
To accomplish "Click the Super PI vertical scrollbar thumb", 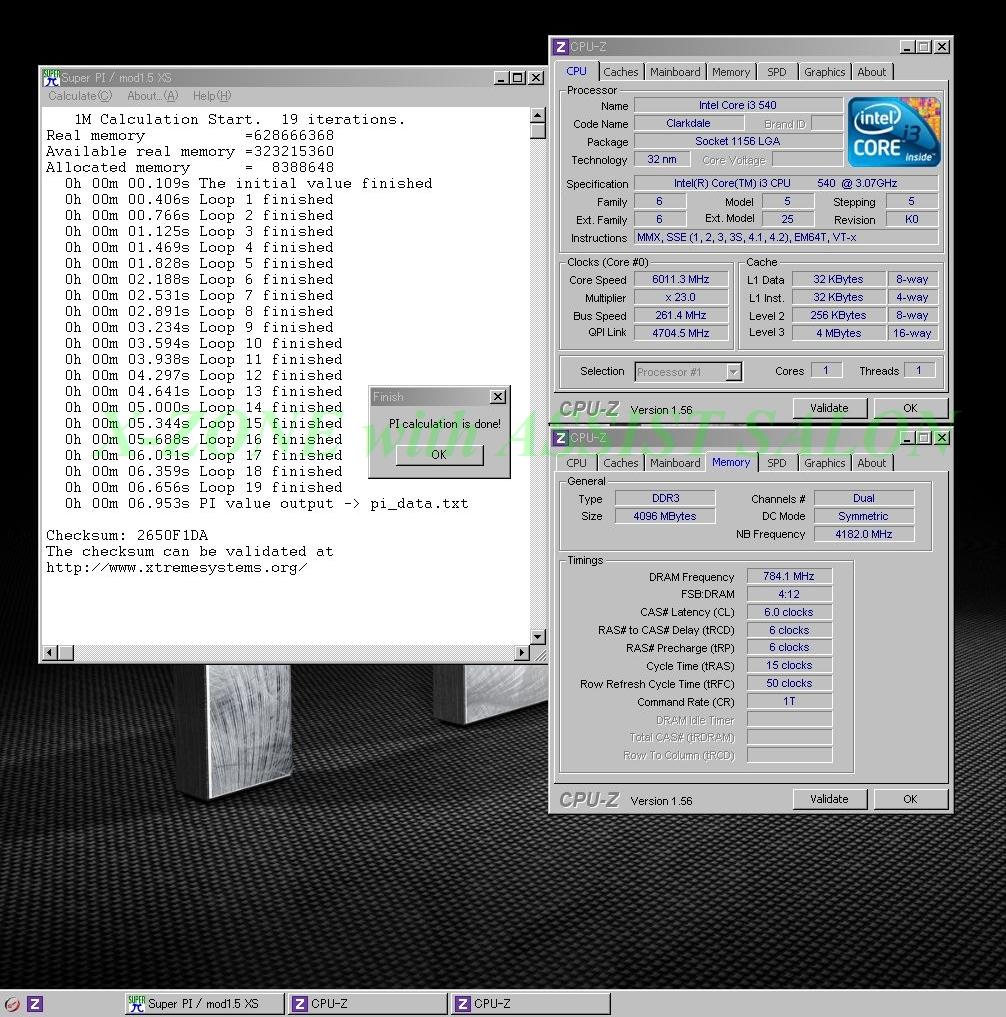I will point(537,131).
